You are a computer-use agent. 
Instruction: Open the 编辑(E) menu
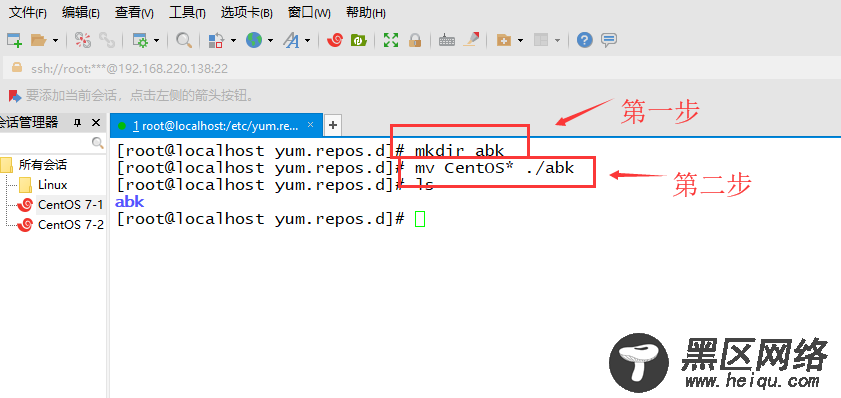pyautogui.click(x=80, y=13)
